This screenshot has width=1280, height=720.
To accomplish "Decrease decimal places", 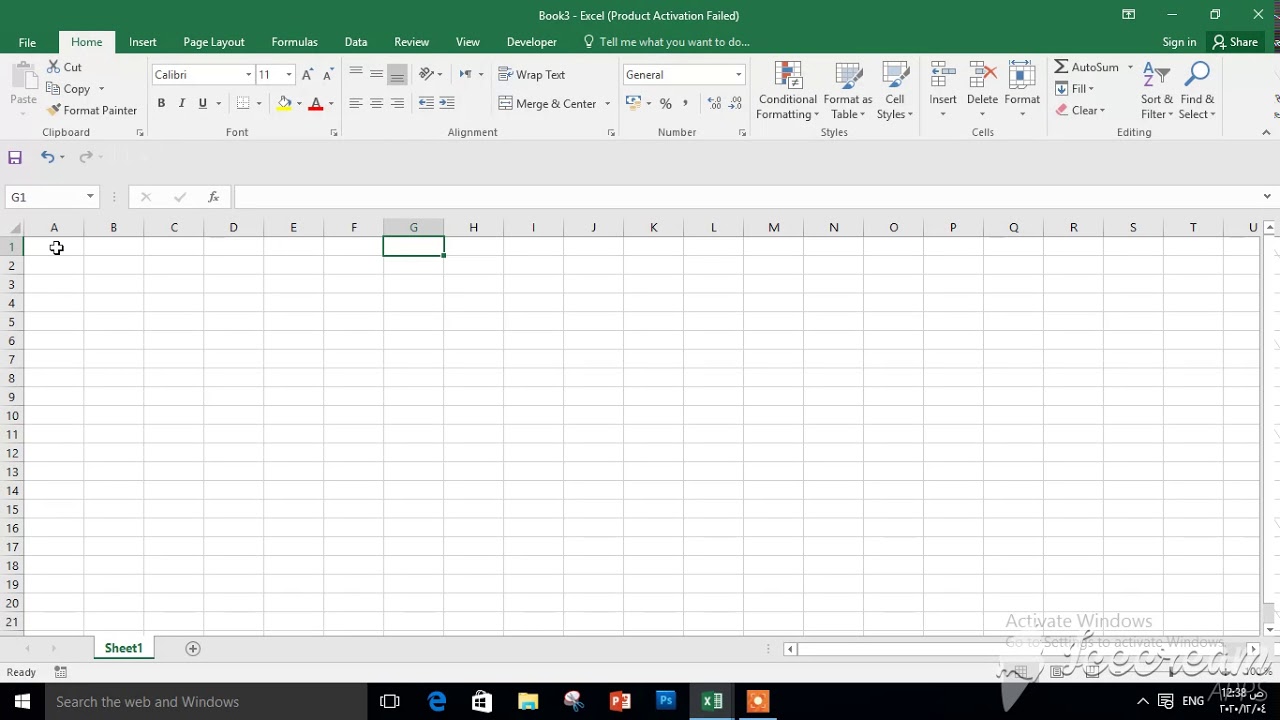I will [x=736, y=103].
